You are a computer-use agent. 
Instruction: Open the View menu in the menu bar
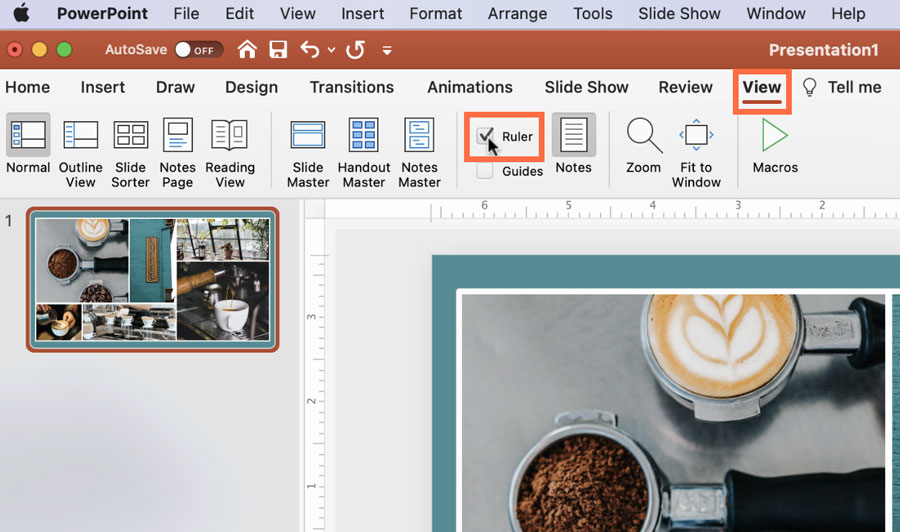[x=297, y=13]
